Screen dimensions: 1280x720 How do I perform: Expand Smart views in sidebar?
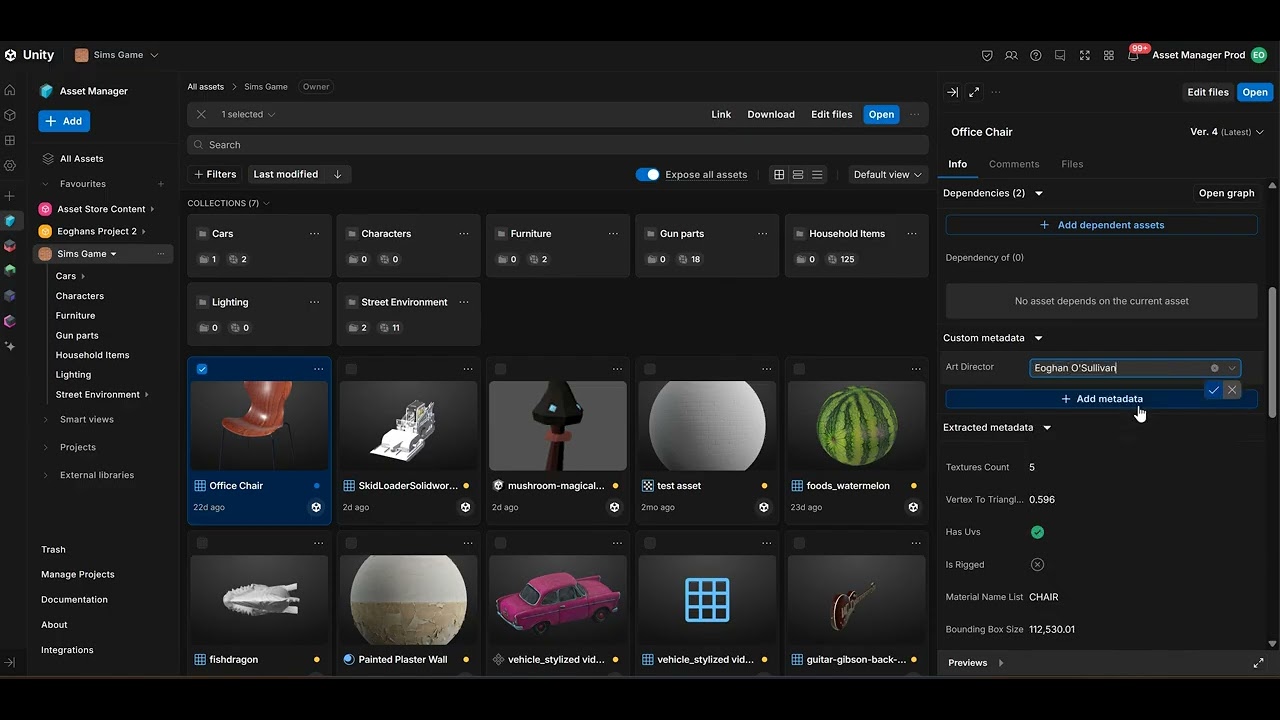tap(45, 419)
